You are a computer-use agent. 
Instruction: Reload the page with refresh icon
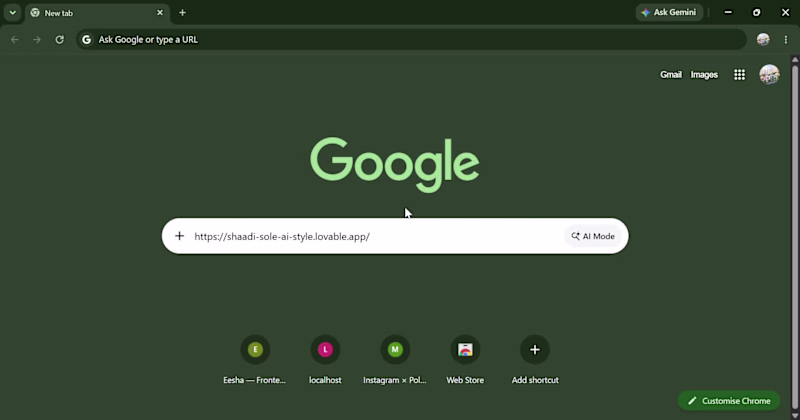pyautogui.click(x=60, y=39)
